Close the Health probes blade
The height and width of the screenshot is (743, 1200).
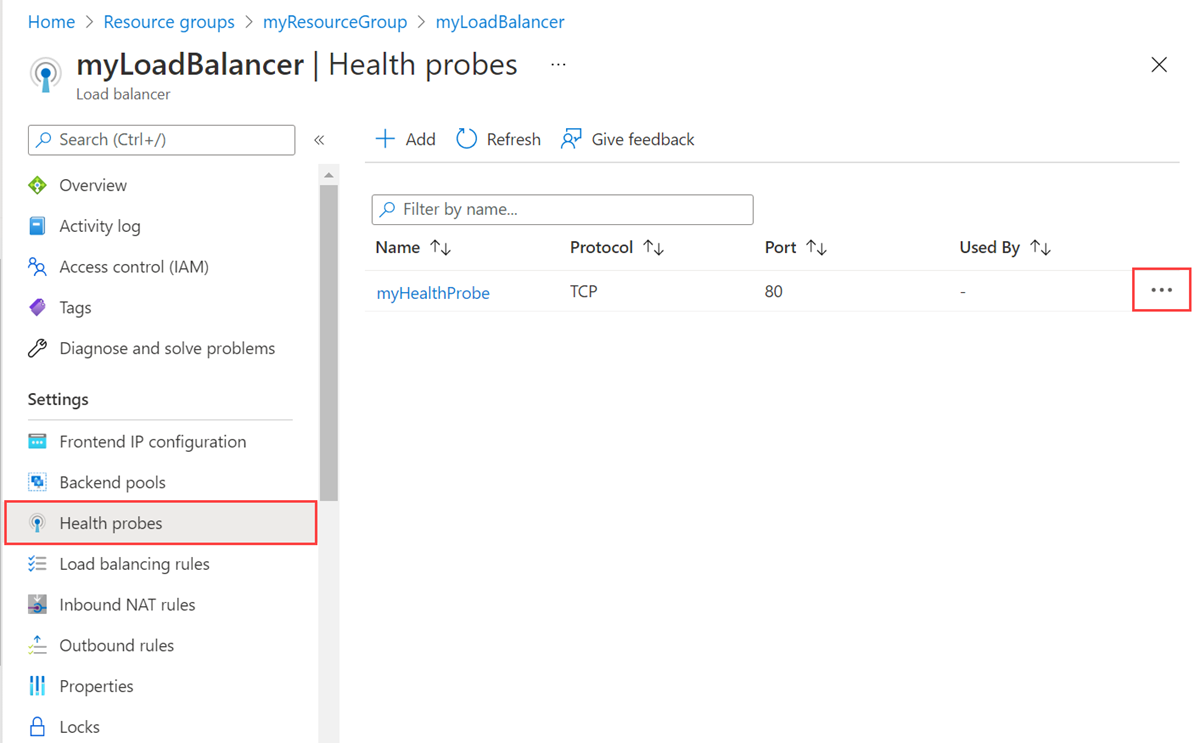(1159, 65)
